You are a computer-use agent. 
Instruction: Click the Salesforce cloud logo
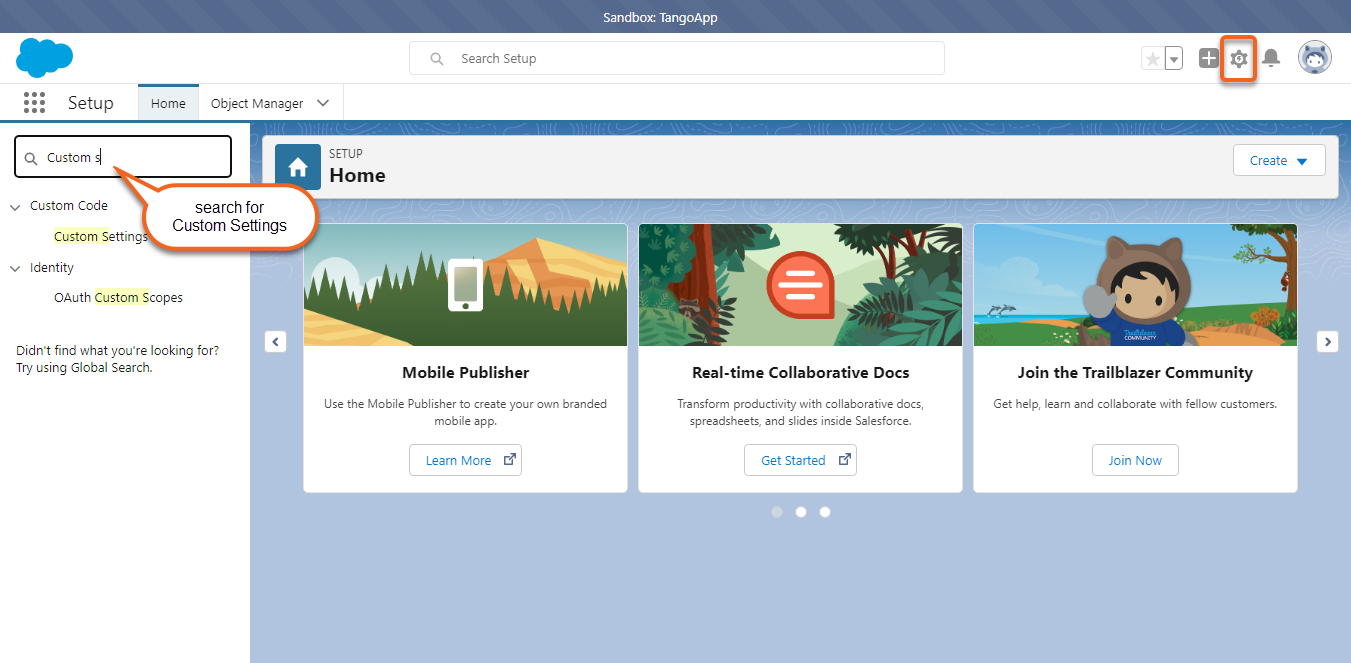coord(44,58)
